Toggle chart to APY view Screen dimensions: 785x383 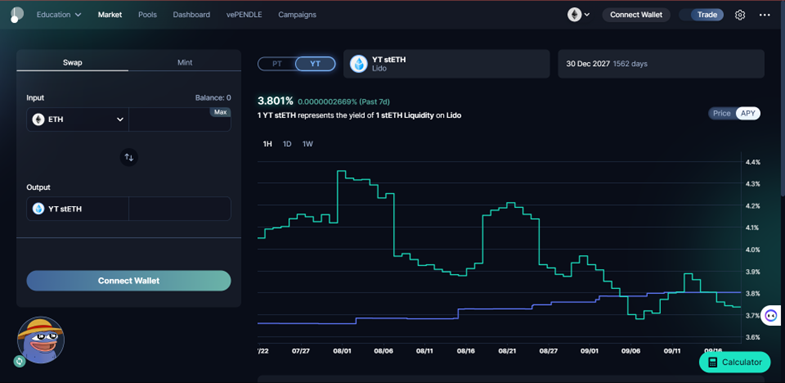pyautogui.click(x=748, y=113)
